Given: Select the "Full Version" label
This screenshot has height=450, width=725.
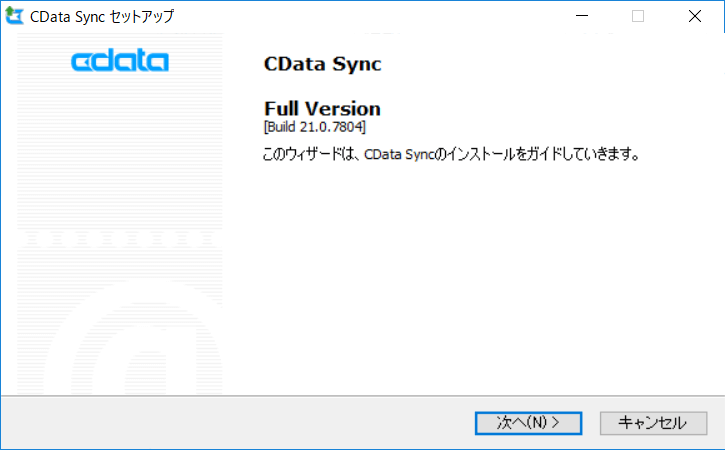Looking at the screenshot, I should [322, 109].
